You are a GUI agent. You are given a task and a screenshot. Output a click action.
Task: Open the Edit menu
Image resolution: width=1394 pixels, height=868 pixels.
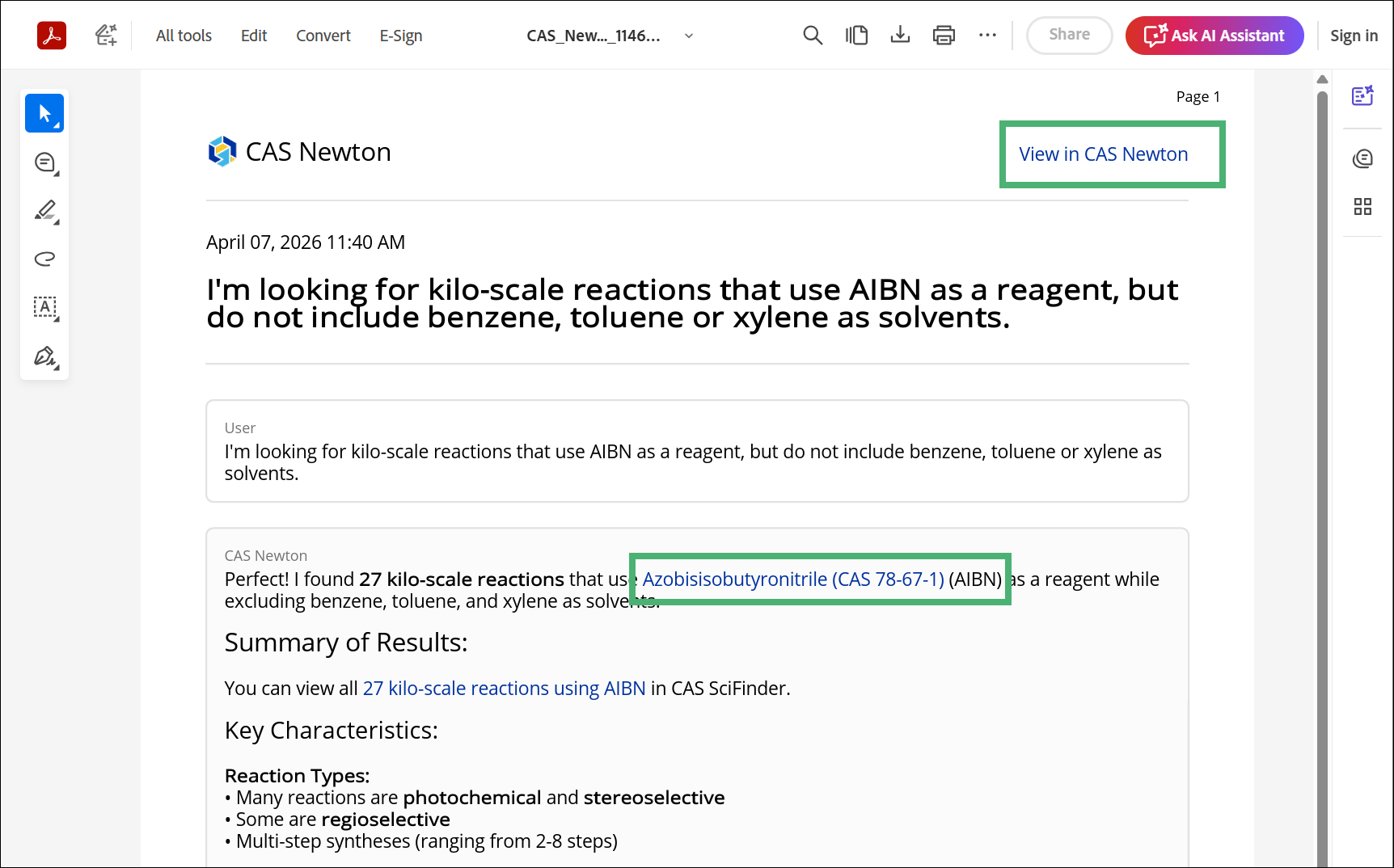tap(254, 36)
